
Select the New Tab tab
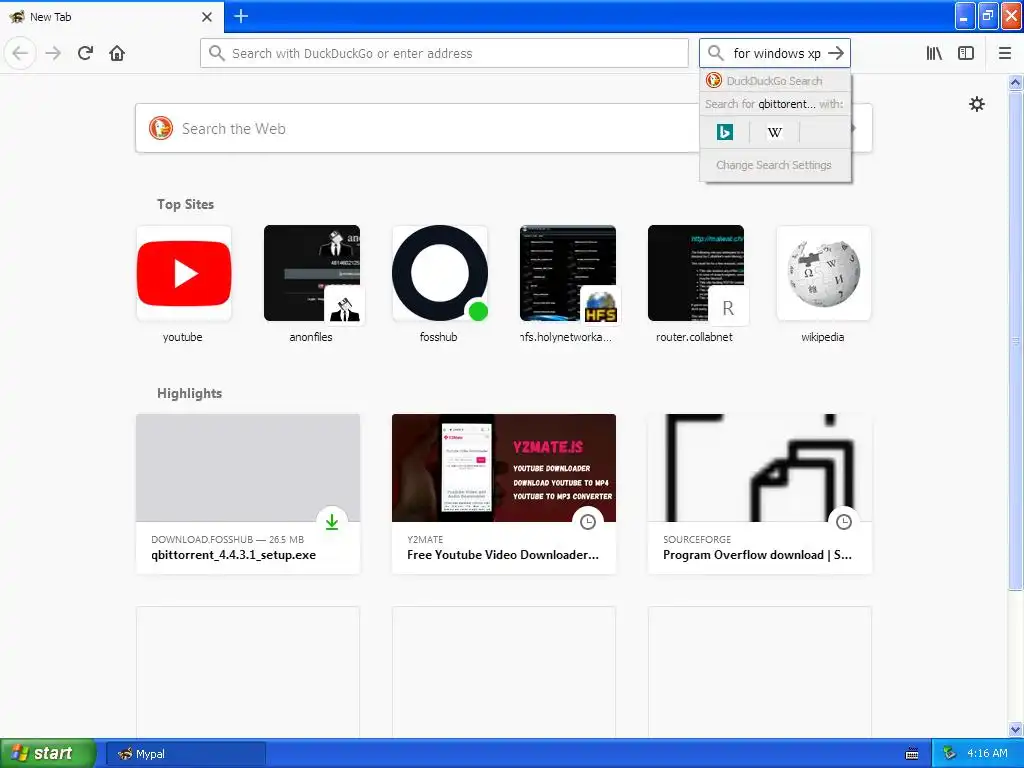(x=111, y=17)
